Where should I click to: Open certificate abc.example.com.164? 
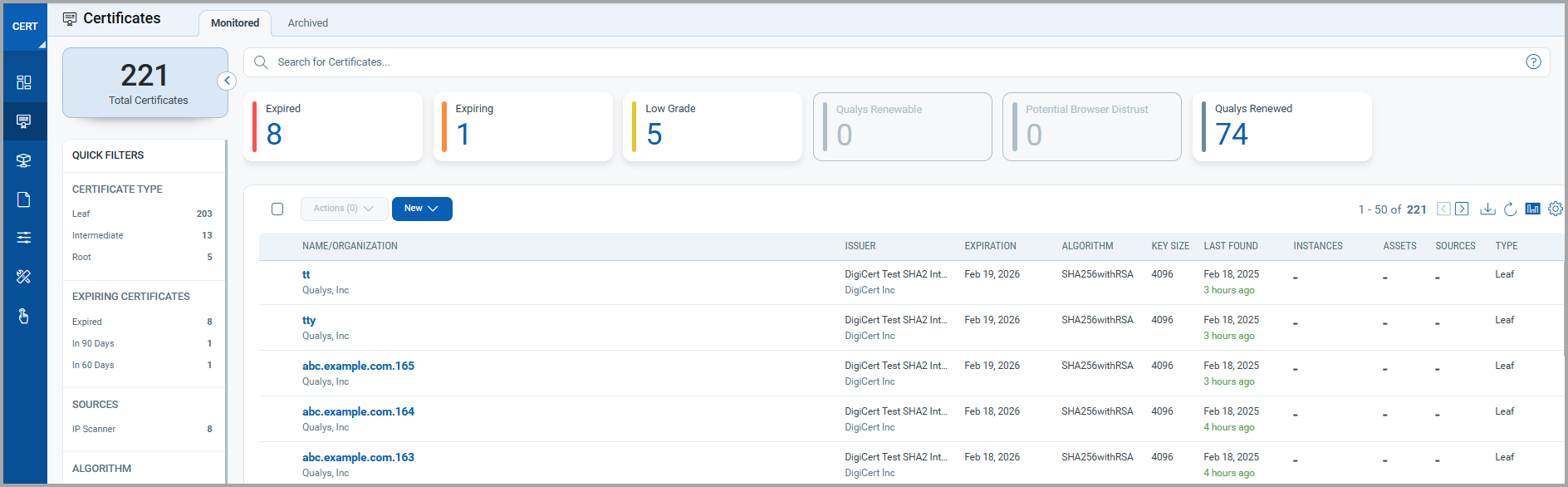pyautogui.click(x=358, y=411)
